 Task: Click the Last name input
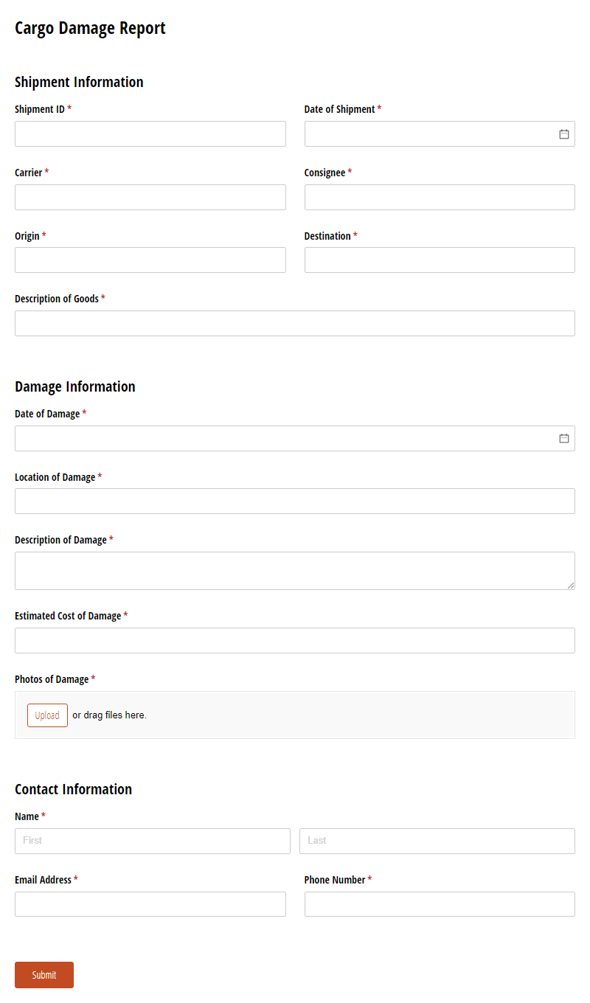pyautogui.click(x=437, y=841)
